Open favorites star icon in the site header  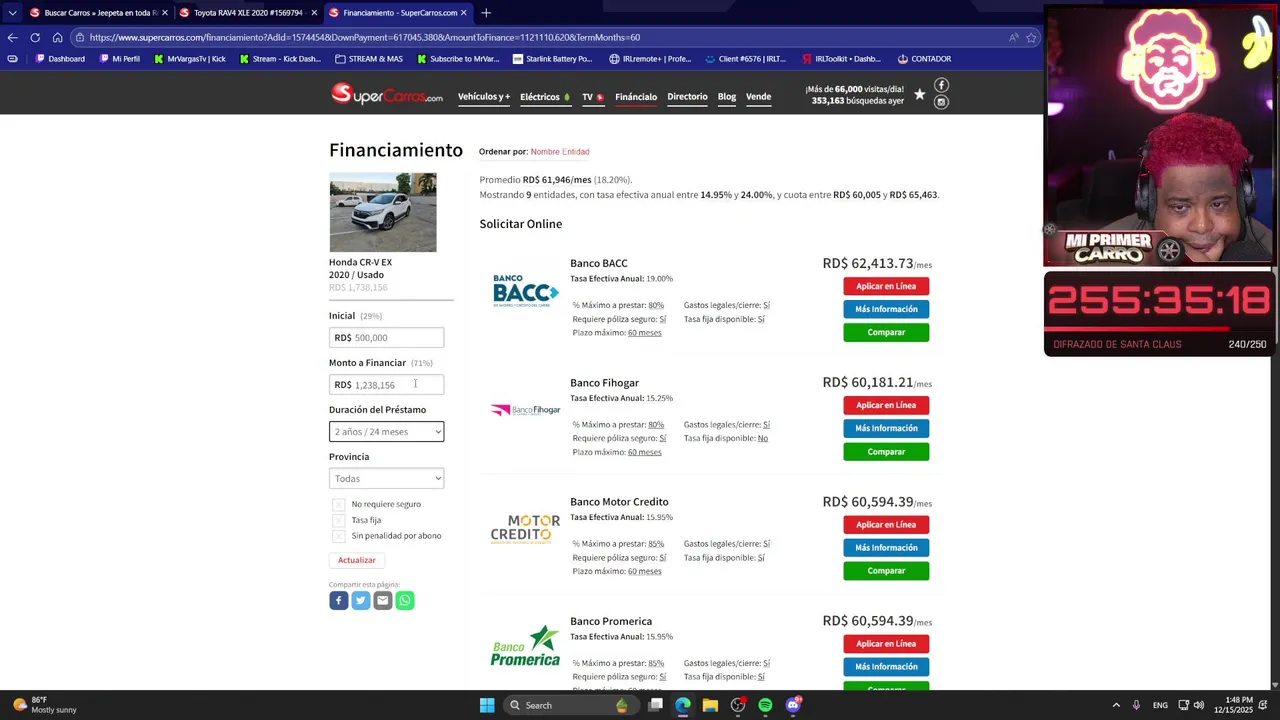(919, 94)
